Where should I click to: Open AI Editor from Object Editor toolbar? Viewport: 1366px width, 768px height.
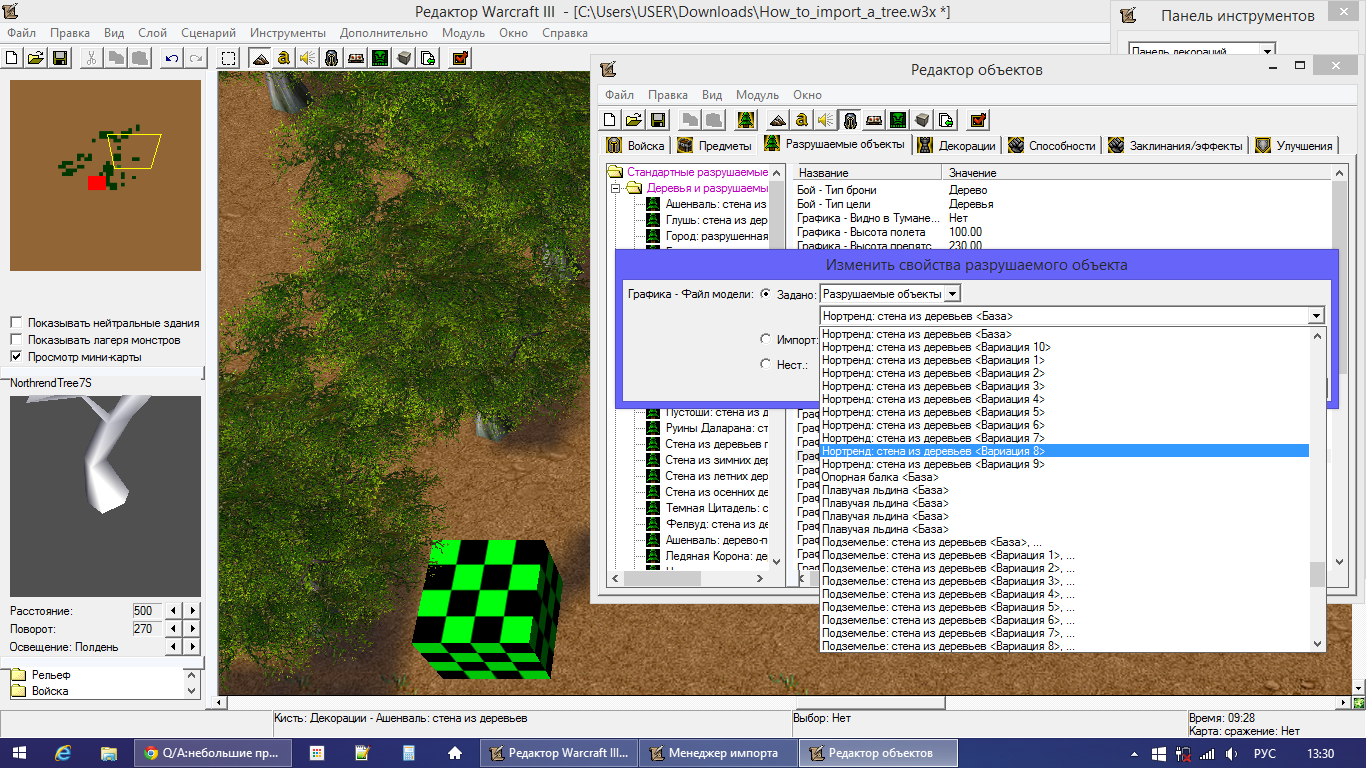click(898, 120)
